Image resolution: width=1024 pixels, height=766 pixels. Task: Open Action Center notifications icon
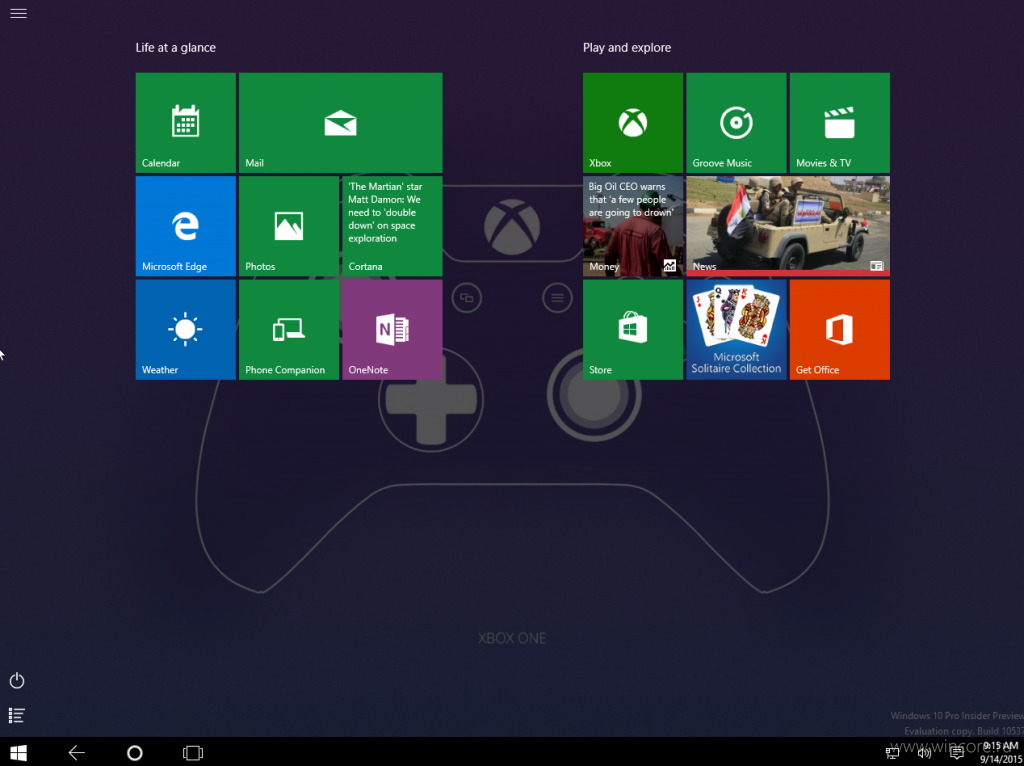click(957, 753)
